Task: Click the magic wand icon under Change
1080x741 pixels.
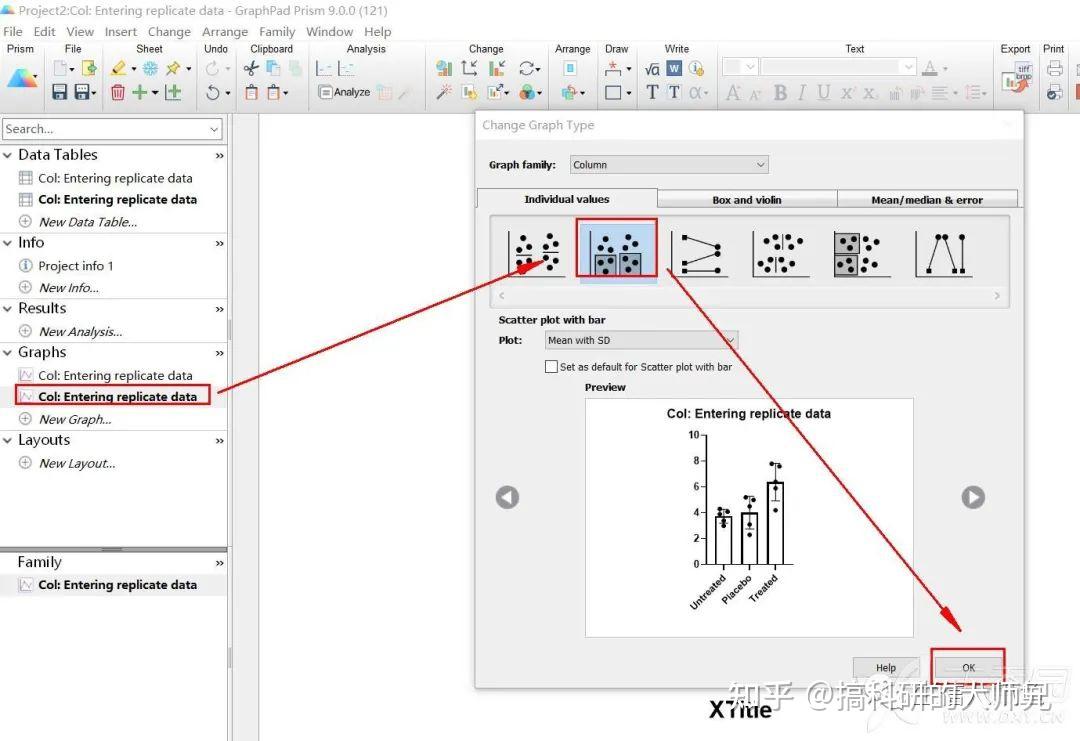Action: coord(442,91)
